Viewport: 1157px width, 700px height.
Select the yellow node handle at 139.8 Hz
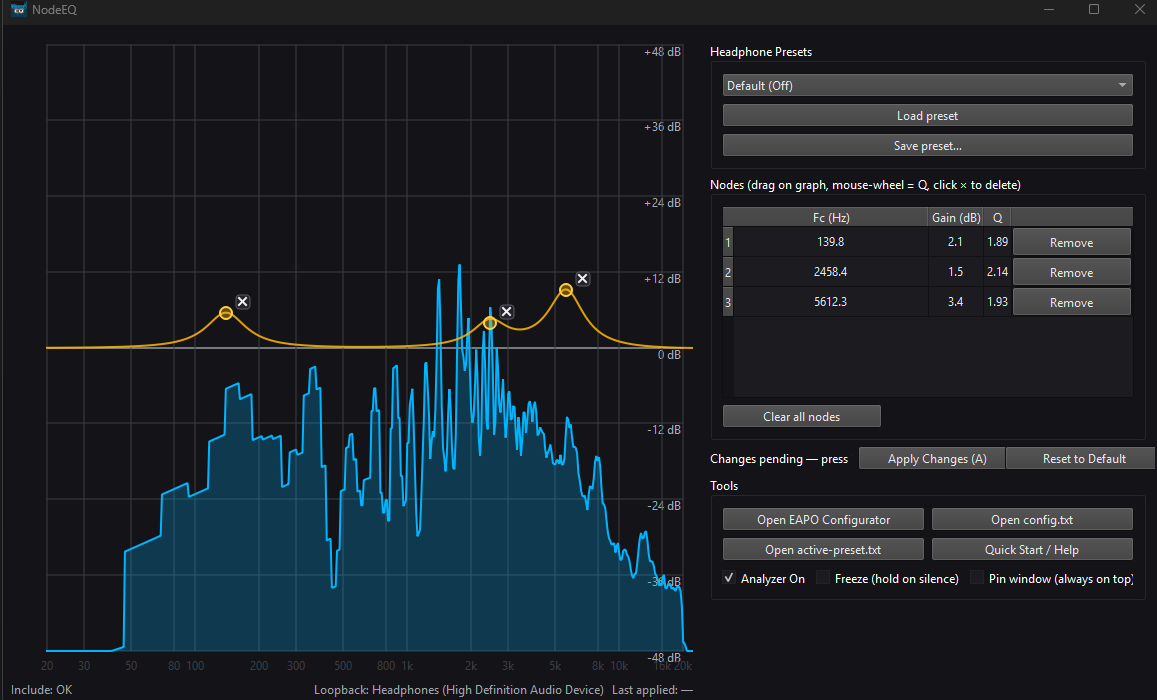click(226, 313)
